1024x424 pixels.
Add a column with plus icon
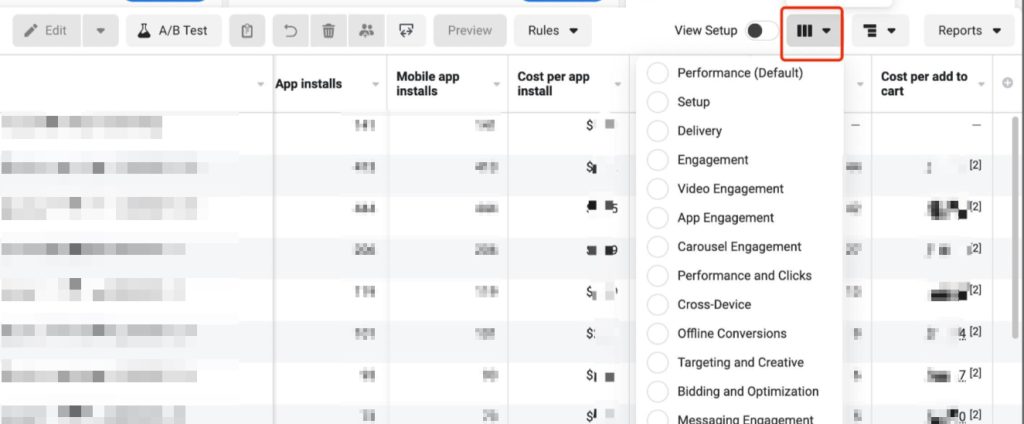coord(1007,83)
